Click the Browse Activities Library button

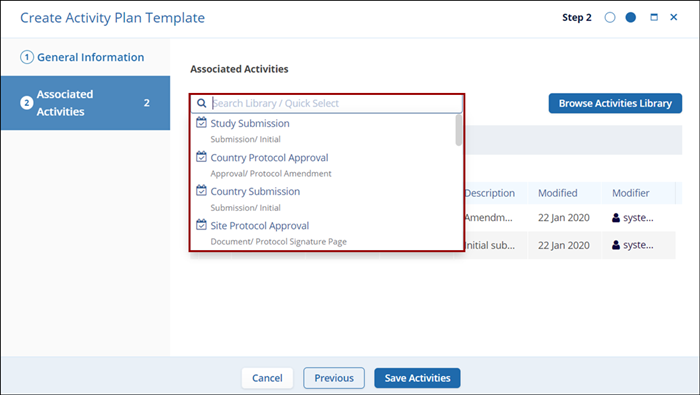tap(615, 103)
